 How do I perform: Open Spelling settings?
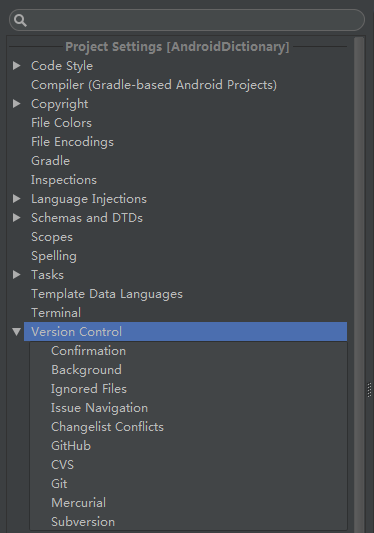pyautogui.click(x=54, y=256)
